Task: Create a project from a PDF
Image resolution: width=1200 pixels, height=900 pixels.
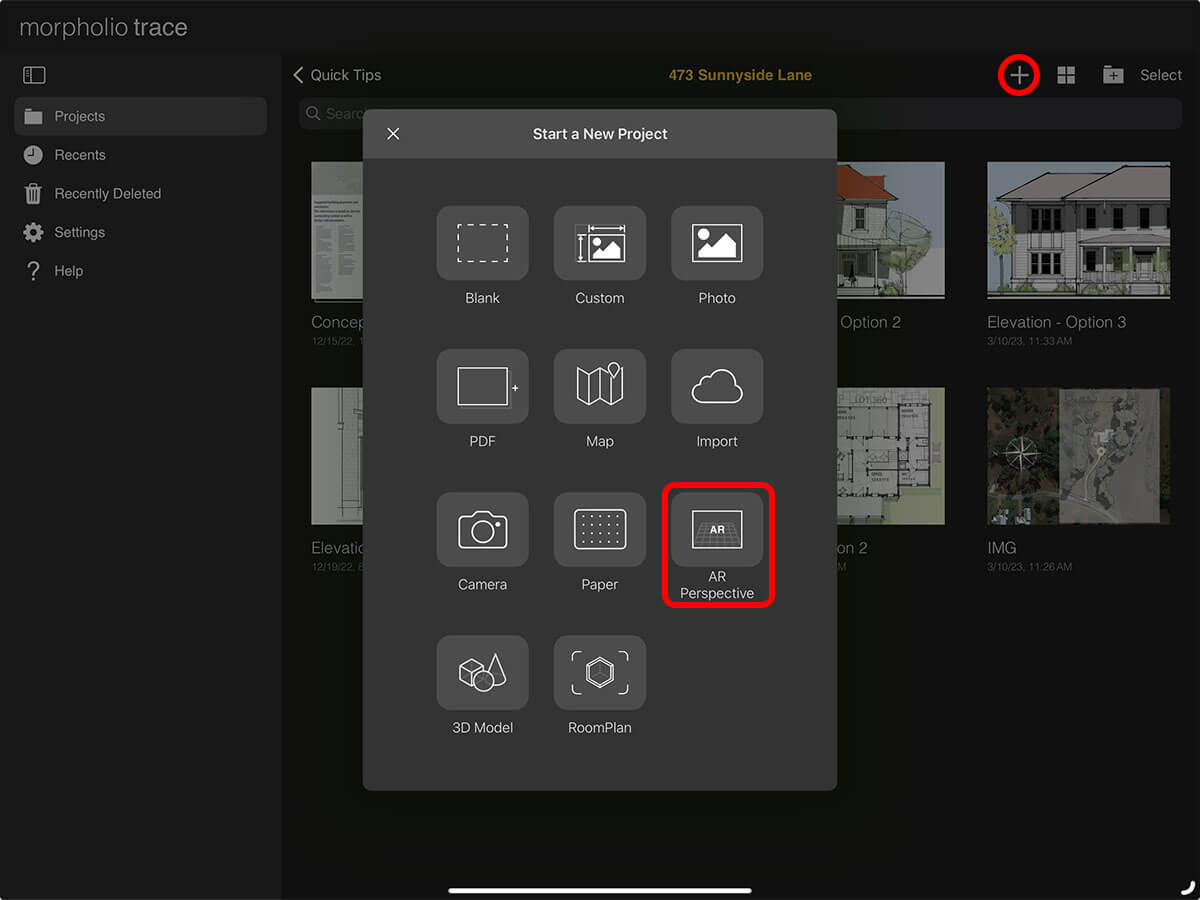Action: click(482, 387)
